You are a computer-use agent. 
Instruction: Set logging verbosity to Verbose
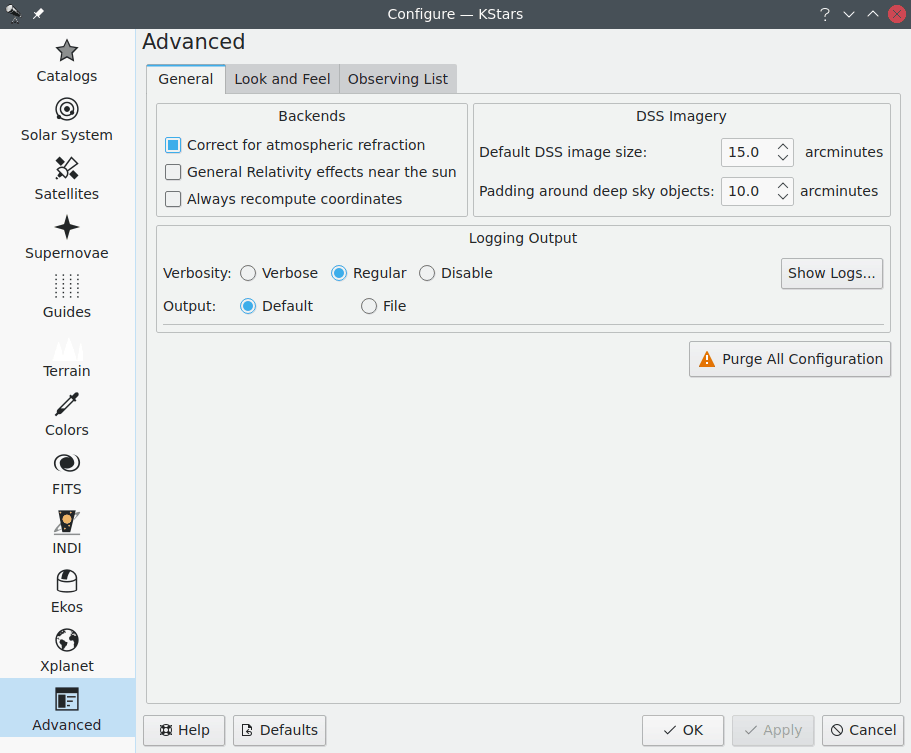248,273
